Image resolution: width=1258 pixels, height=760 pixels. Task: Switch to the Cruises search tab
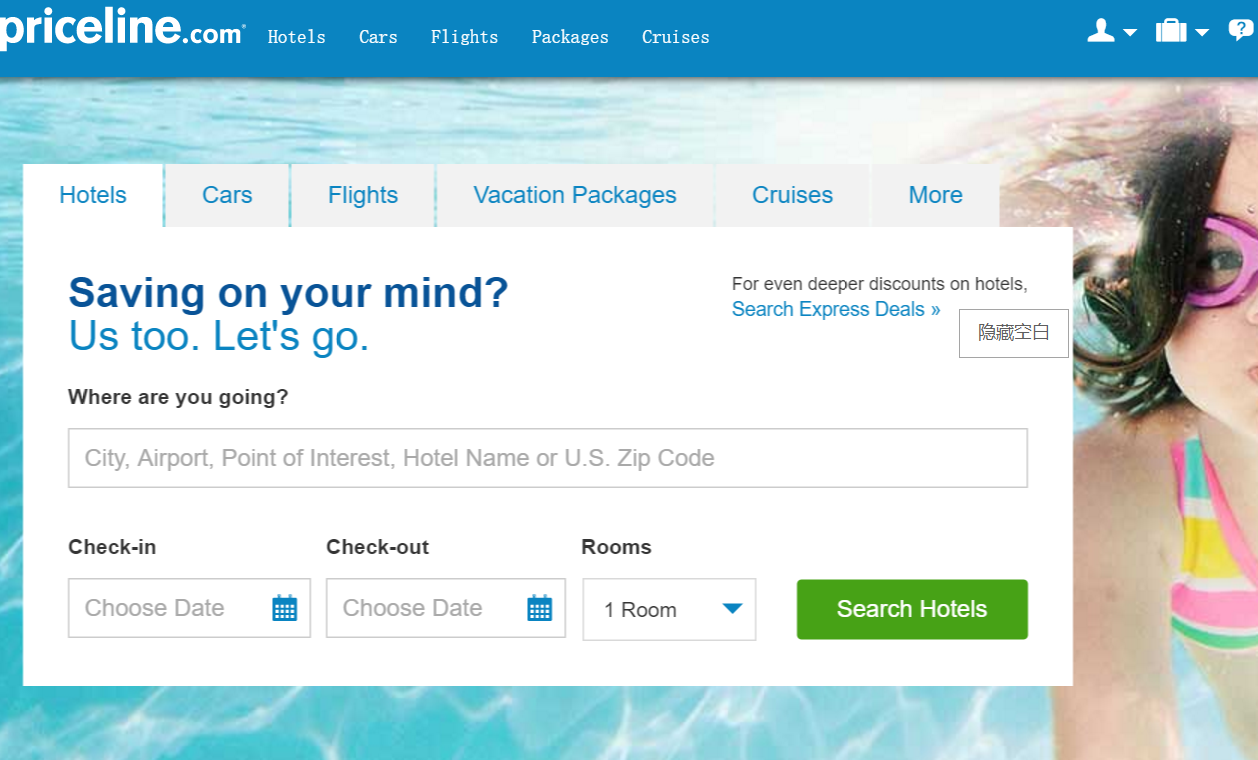pos(792,195)
